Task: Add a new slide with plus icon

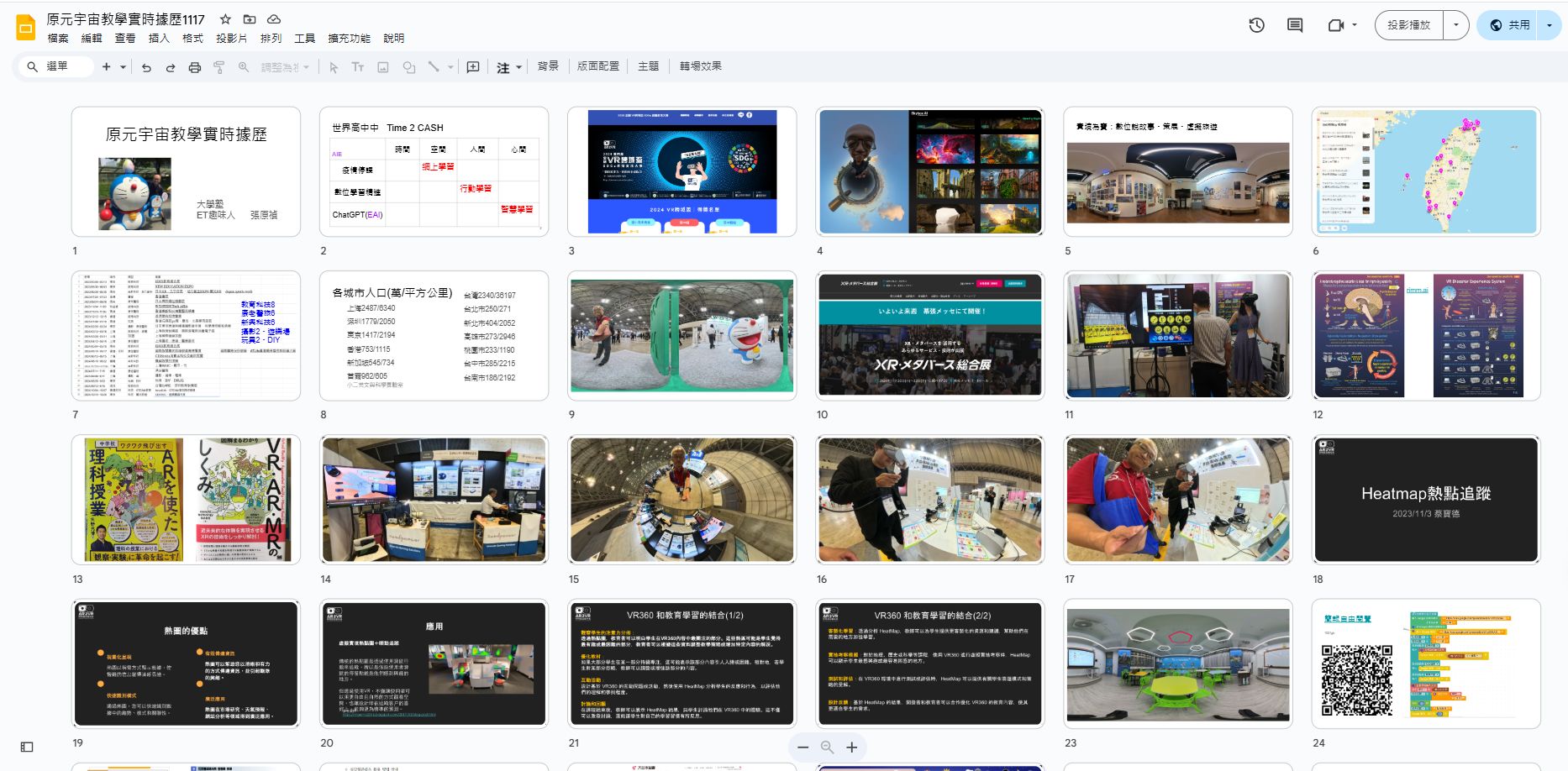Action: pos(107,67)
